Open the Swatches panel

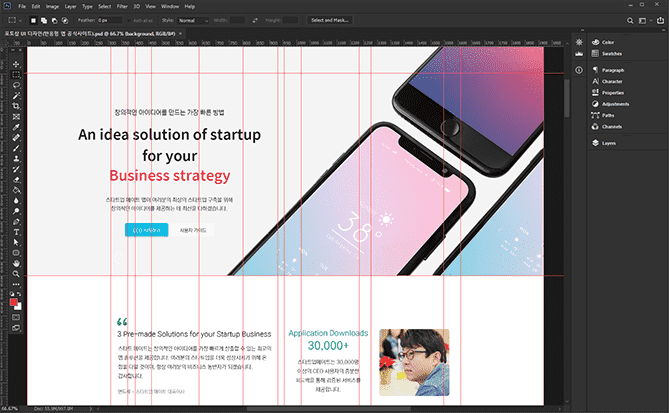pyautogui.click(x=607, y=54)
